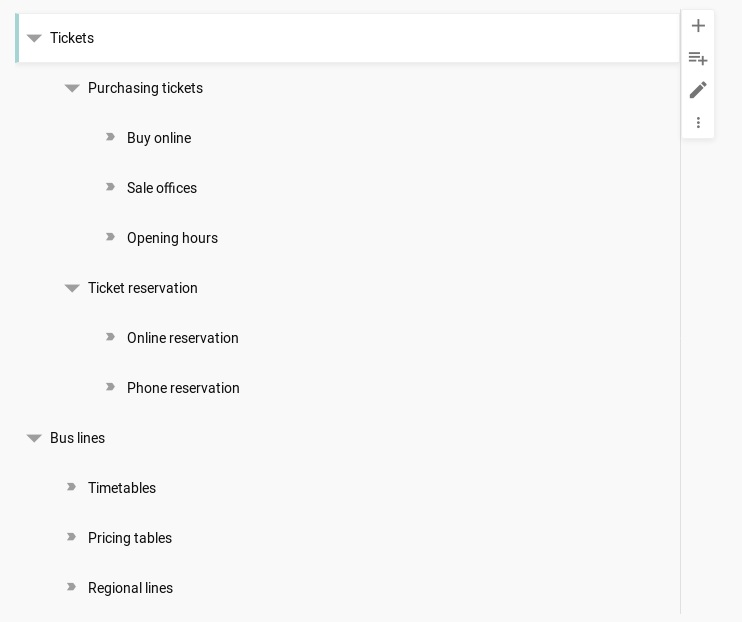Select the Tickets row label

tap(72, 38)
